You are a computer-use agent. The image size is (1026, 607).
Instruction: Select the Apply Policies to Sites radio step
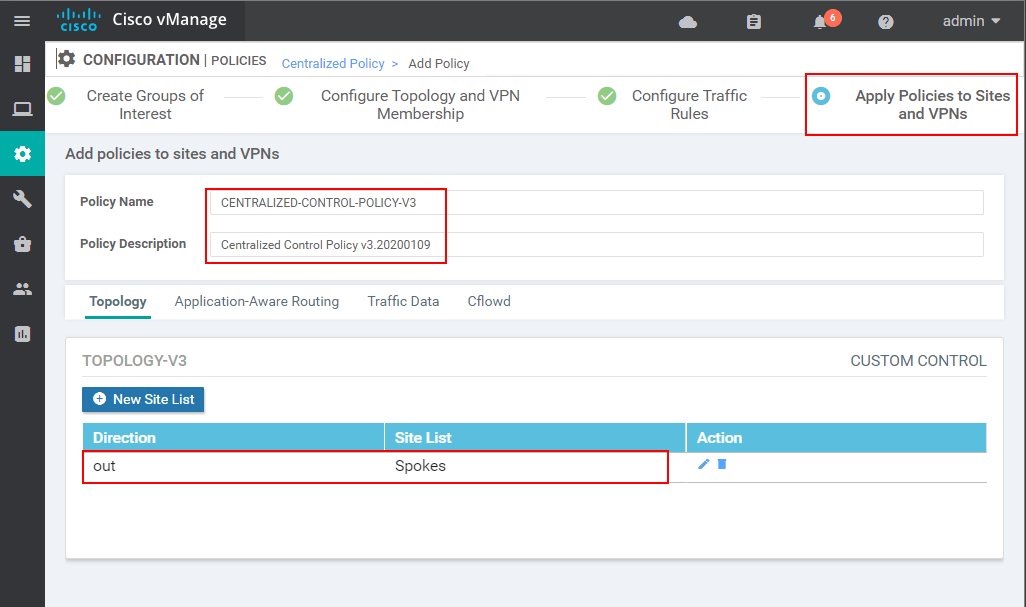(x=822, y=96)
